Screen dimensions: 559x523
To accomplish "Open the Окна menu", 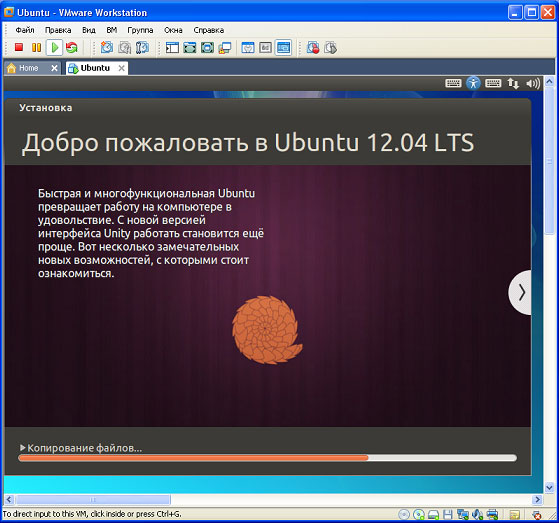I will point(173,30).
